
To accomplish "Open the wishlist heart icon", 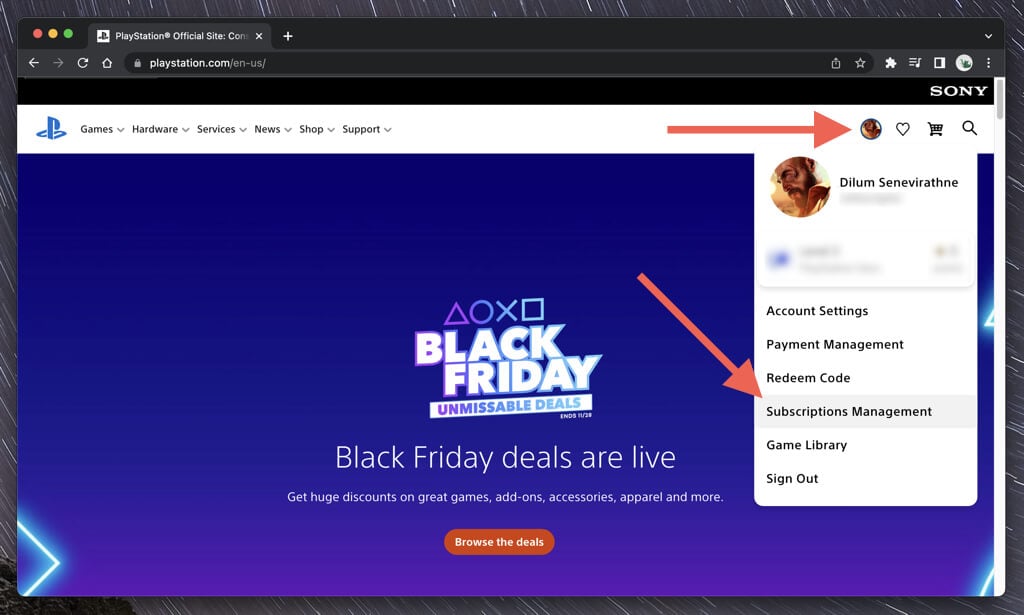I will (x=903, y=129).
